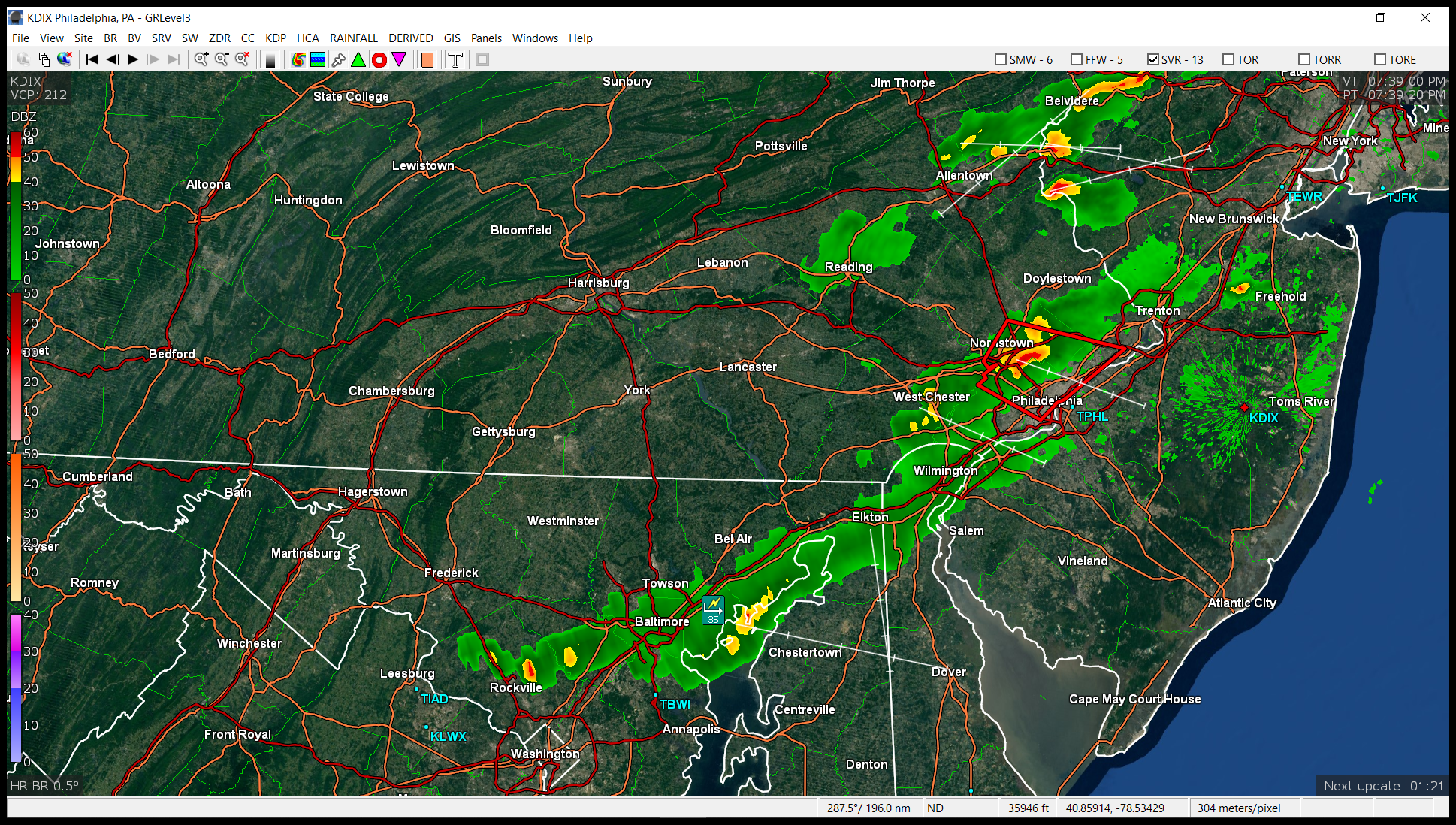
Task: Open the RAINFALL menu
Action: point(353,38)
